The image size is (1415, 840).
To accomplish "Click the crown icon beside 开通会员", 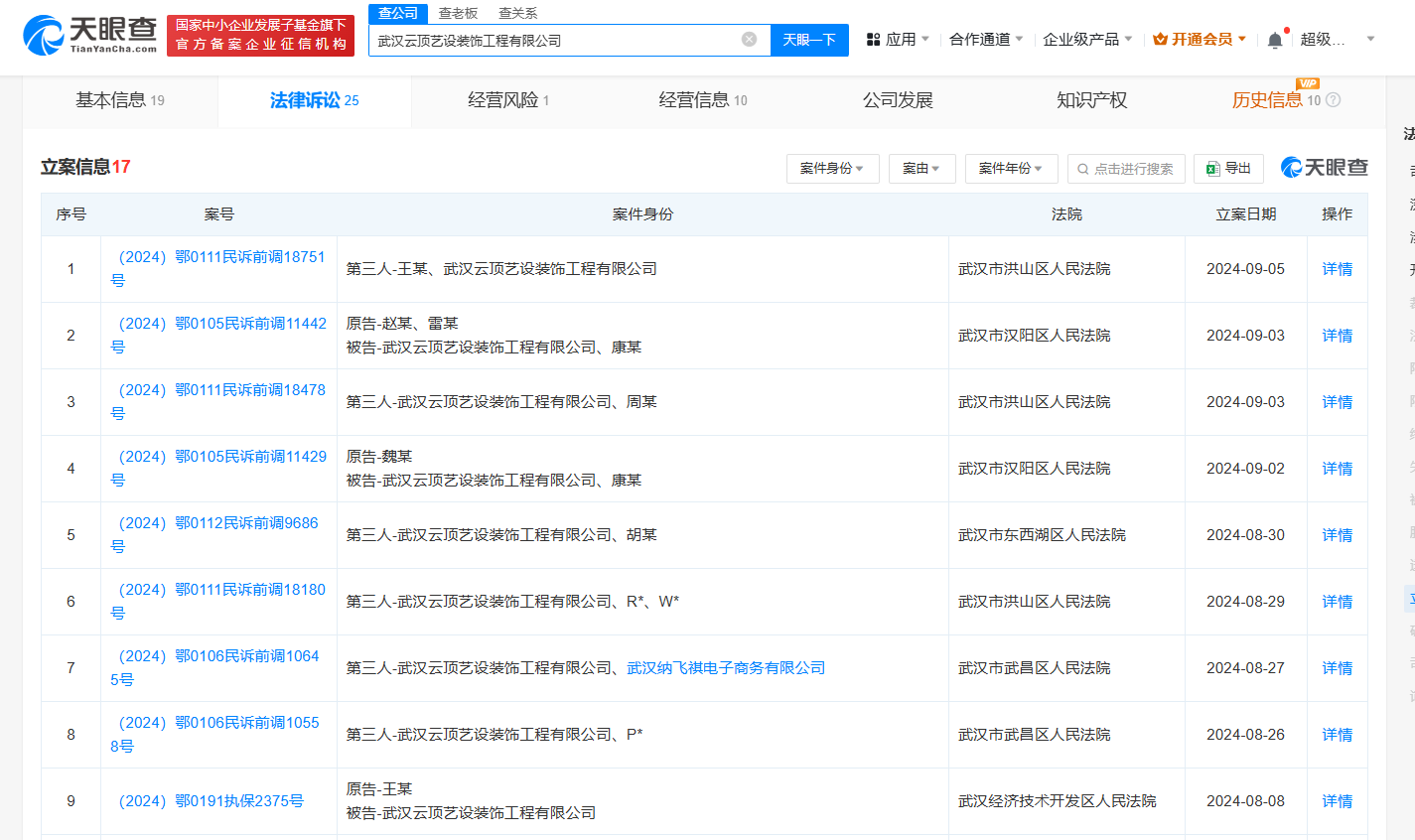I will (x=1159, y=38).
